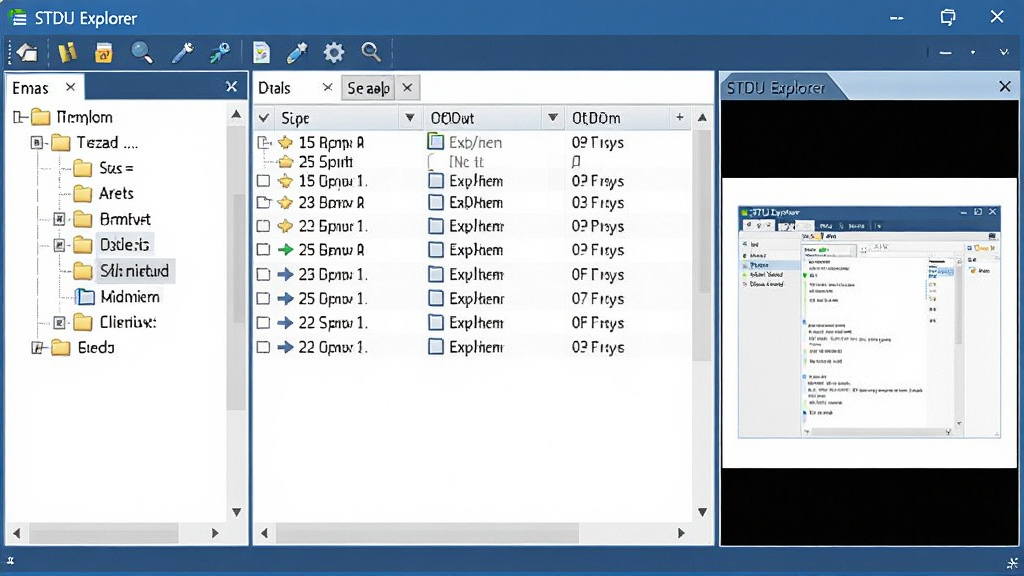Click the toolbar small dropdown arrow
Viewport: 1024px width, 576px height.
(973, 53)
